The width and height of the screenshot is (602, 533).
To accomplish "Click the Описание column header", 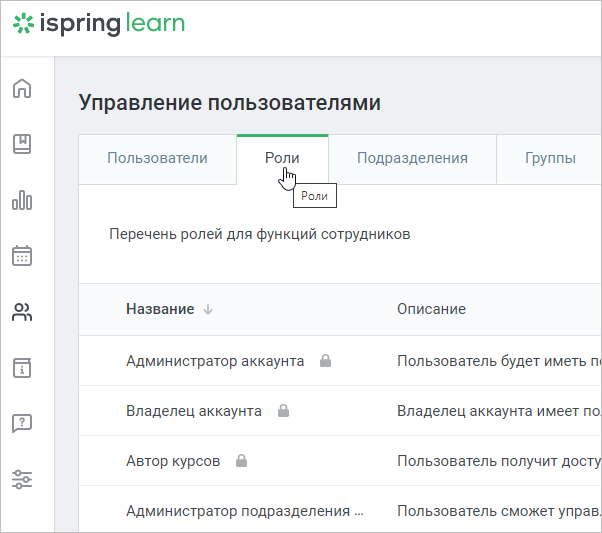I will click(x=431, y=309).
